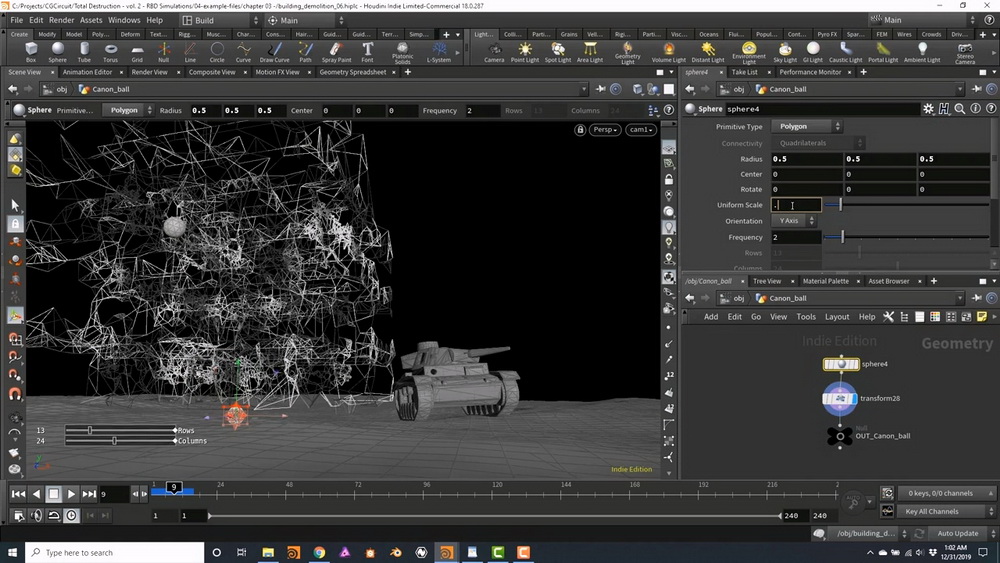Image resolution: width=1000 pixels, height=563 pixels.
Task: Switch to the Render View tab
Action: (149, 72)
